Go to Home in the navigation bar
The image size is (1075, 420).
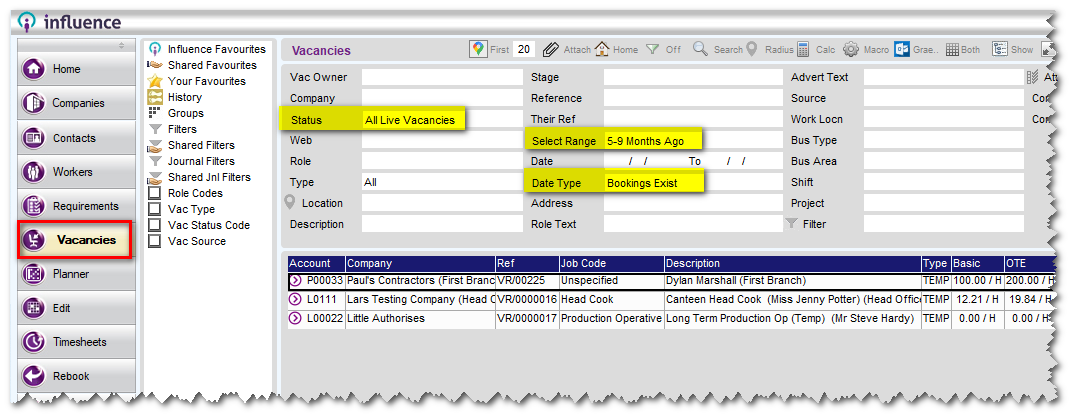tap(76, 69)
